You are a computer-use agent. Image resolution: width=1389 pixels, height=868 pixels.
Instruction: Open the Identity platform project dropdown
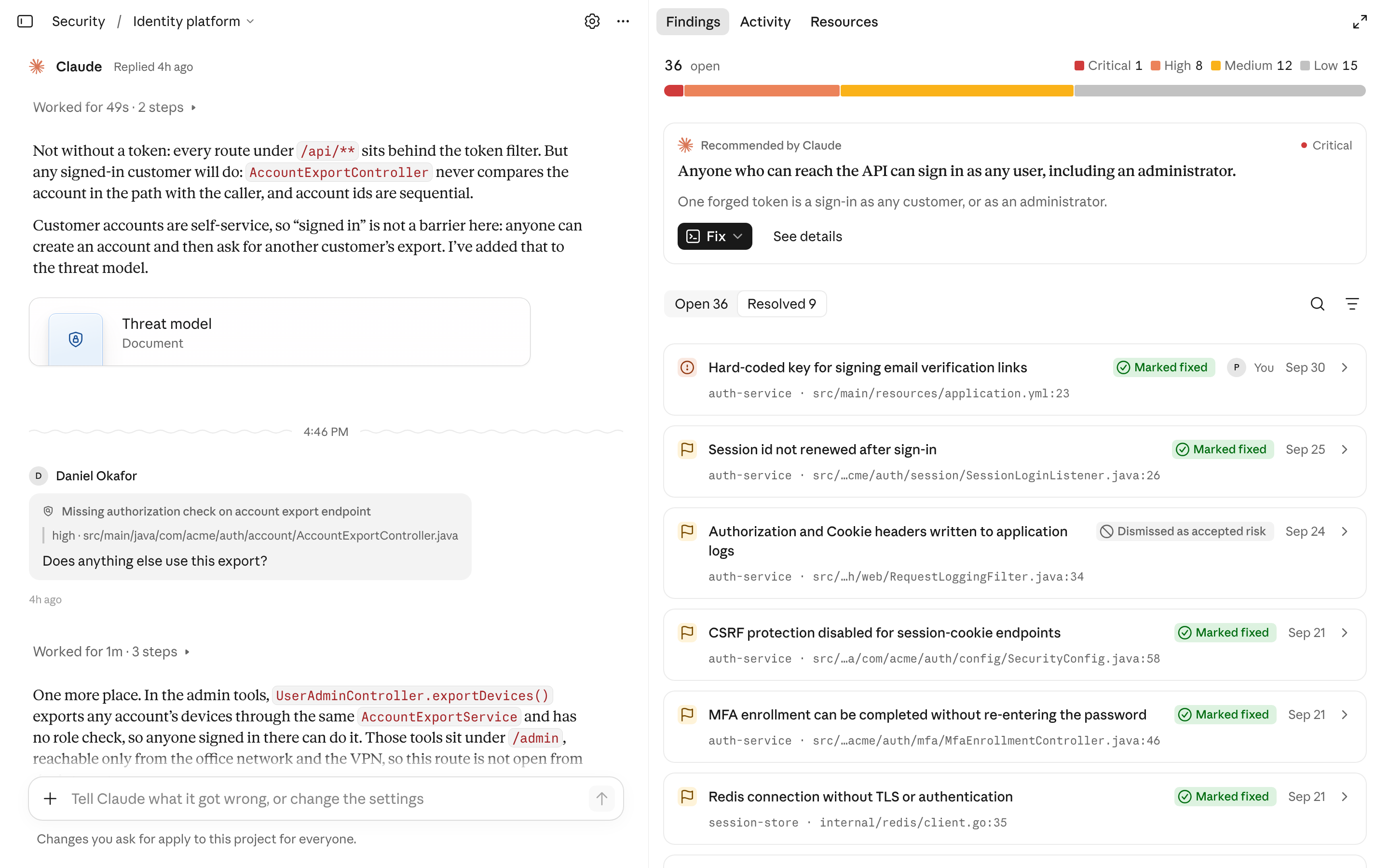pyautogui.click(x=193, y=21)
